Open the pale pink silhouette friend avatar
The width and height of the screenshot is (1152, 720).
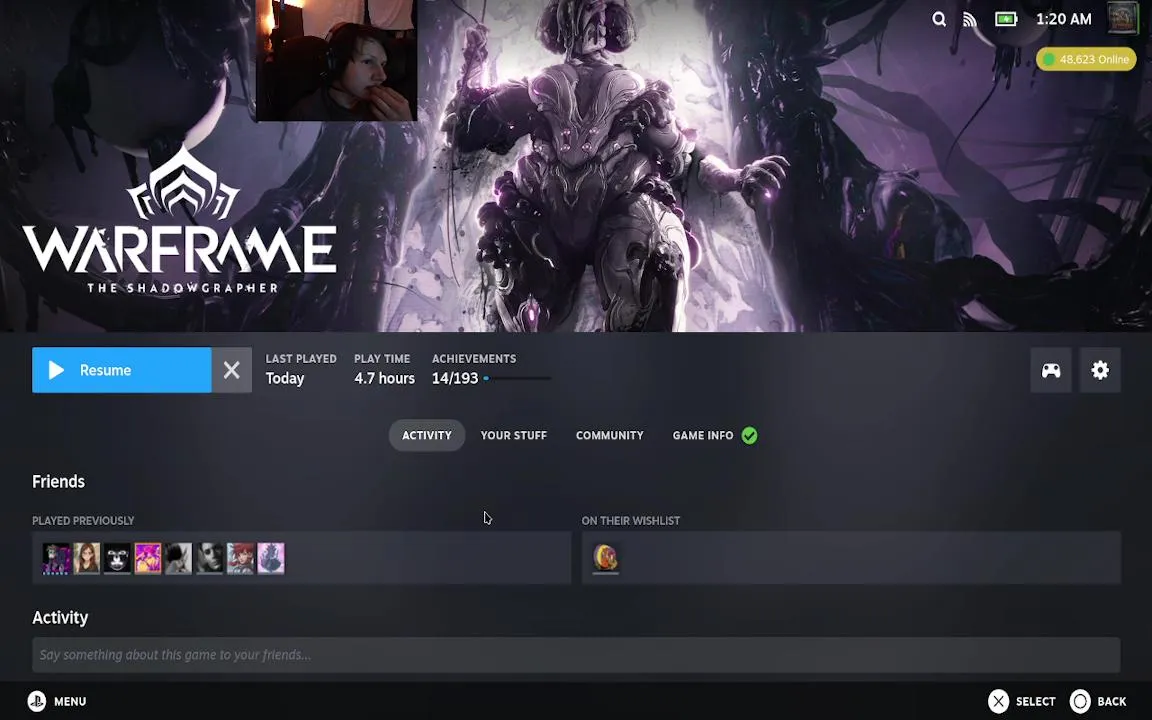point(271,558)
